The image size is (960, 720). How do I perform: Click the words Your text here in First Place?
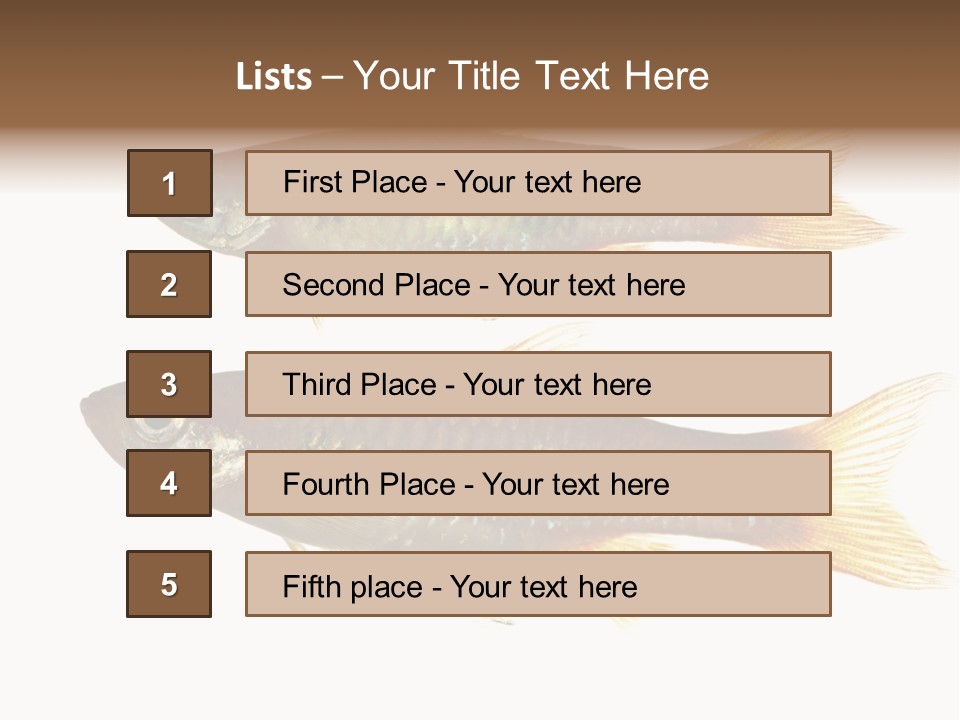[x=547, y=182]
